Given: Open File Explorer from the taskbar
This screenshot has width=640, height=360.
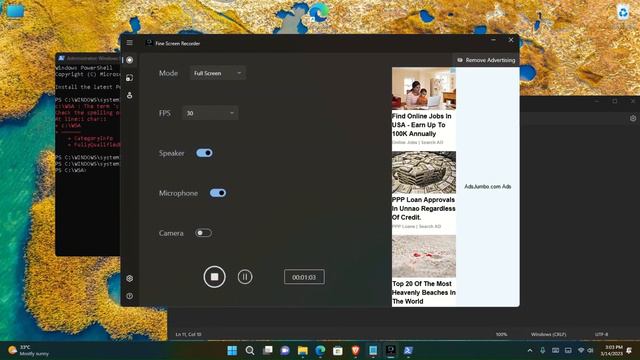Looking at the screenshot, I should 302,350.
